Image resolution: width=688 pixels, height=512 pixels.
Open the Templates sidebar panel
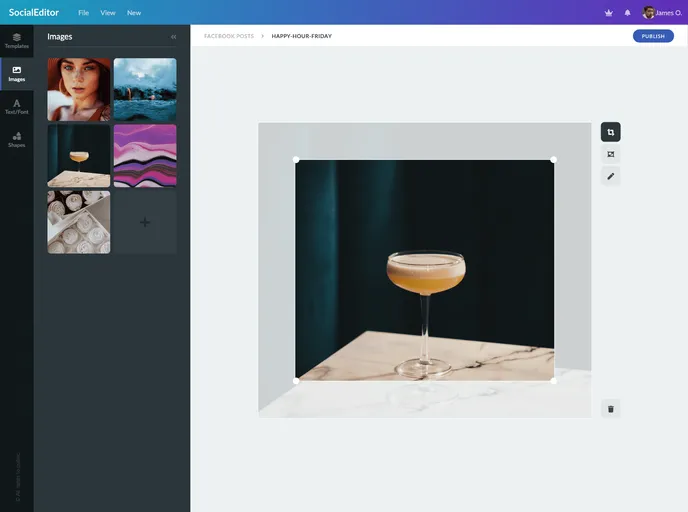16,40
